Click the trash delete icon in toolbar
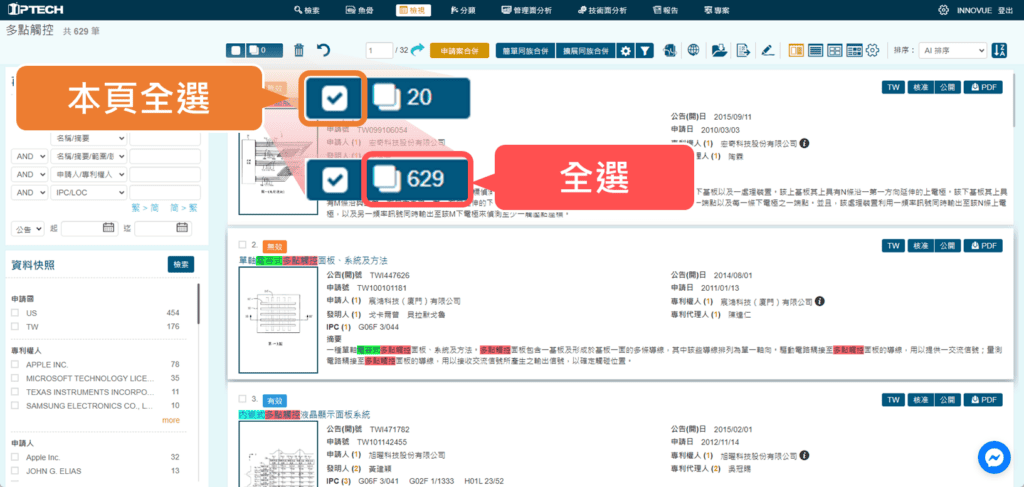The image size is (1024, 487). pos(299,50)
